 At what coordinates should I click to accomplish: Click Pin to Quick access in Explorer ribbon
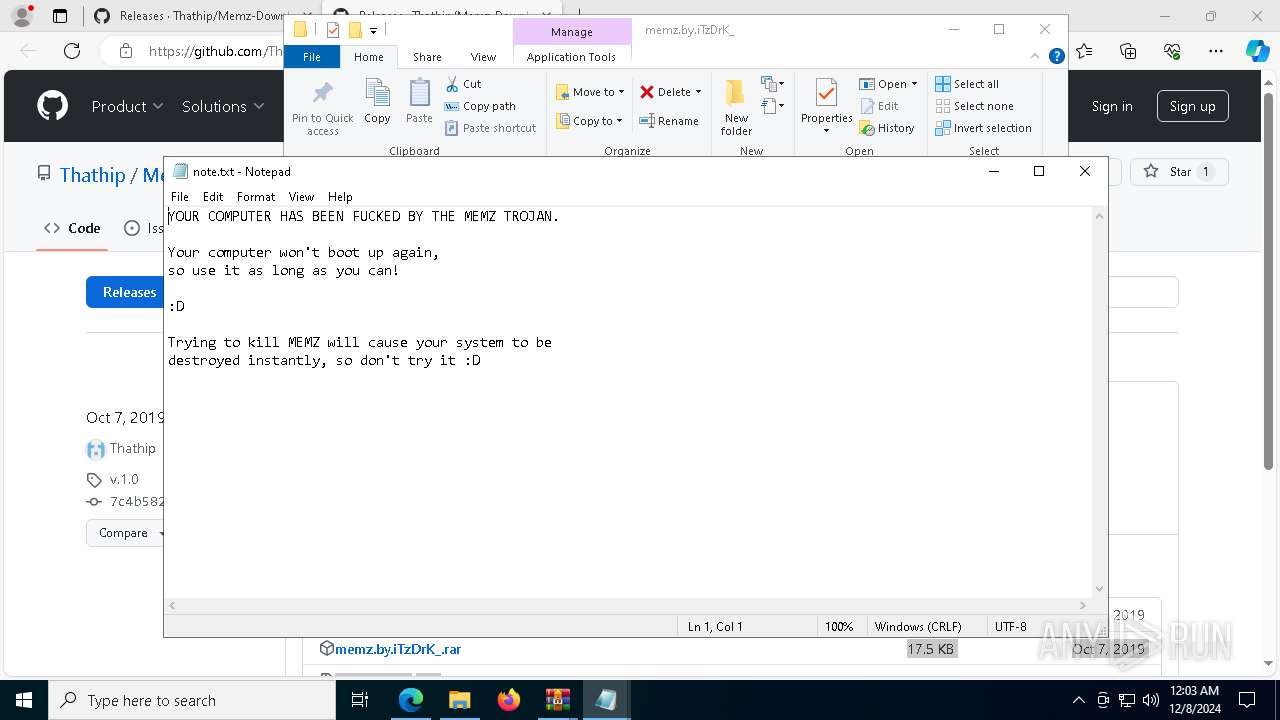pos(322,108)
